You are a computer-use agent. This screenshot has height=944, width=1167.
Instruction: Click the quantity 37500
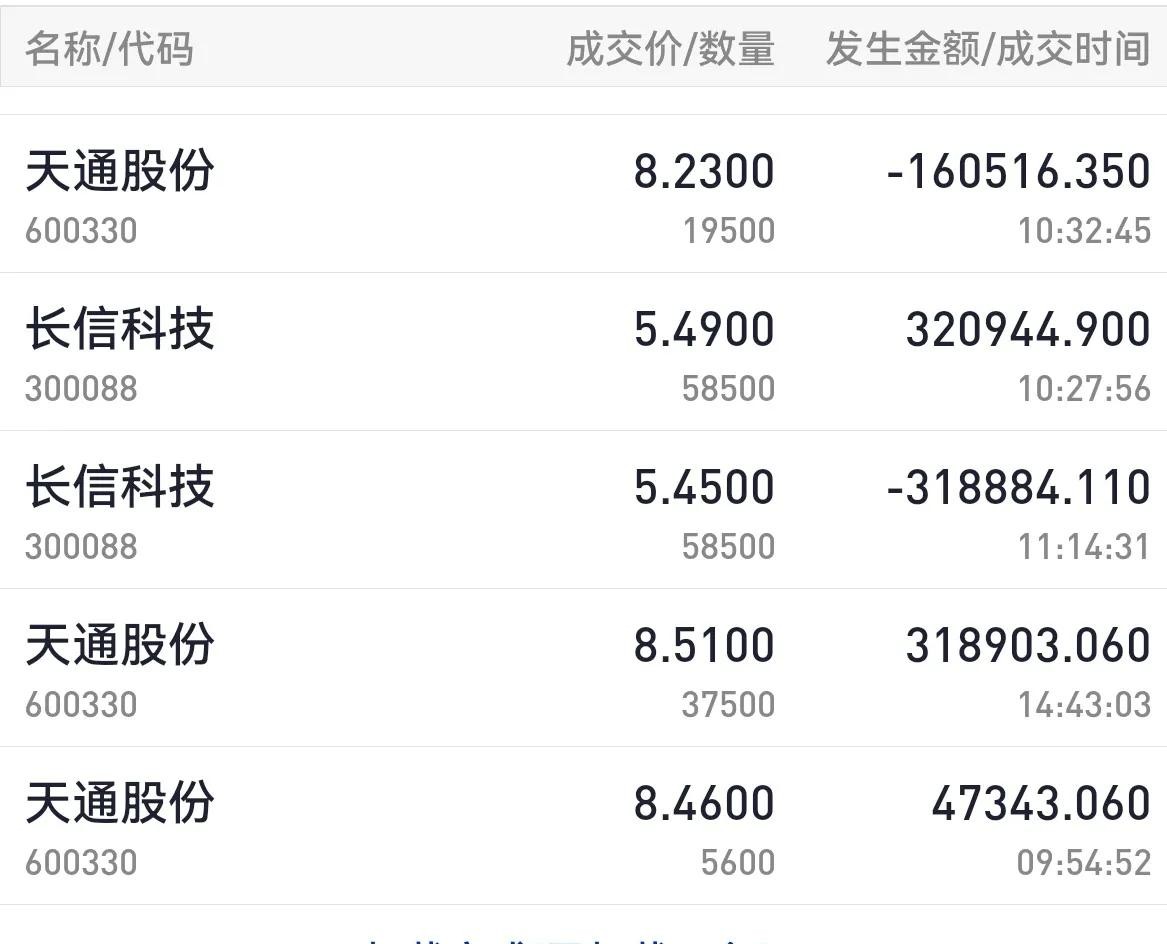(x=729, y=705)
